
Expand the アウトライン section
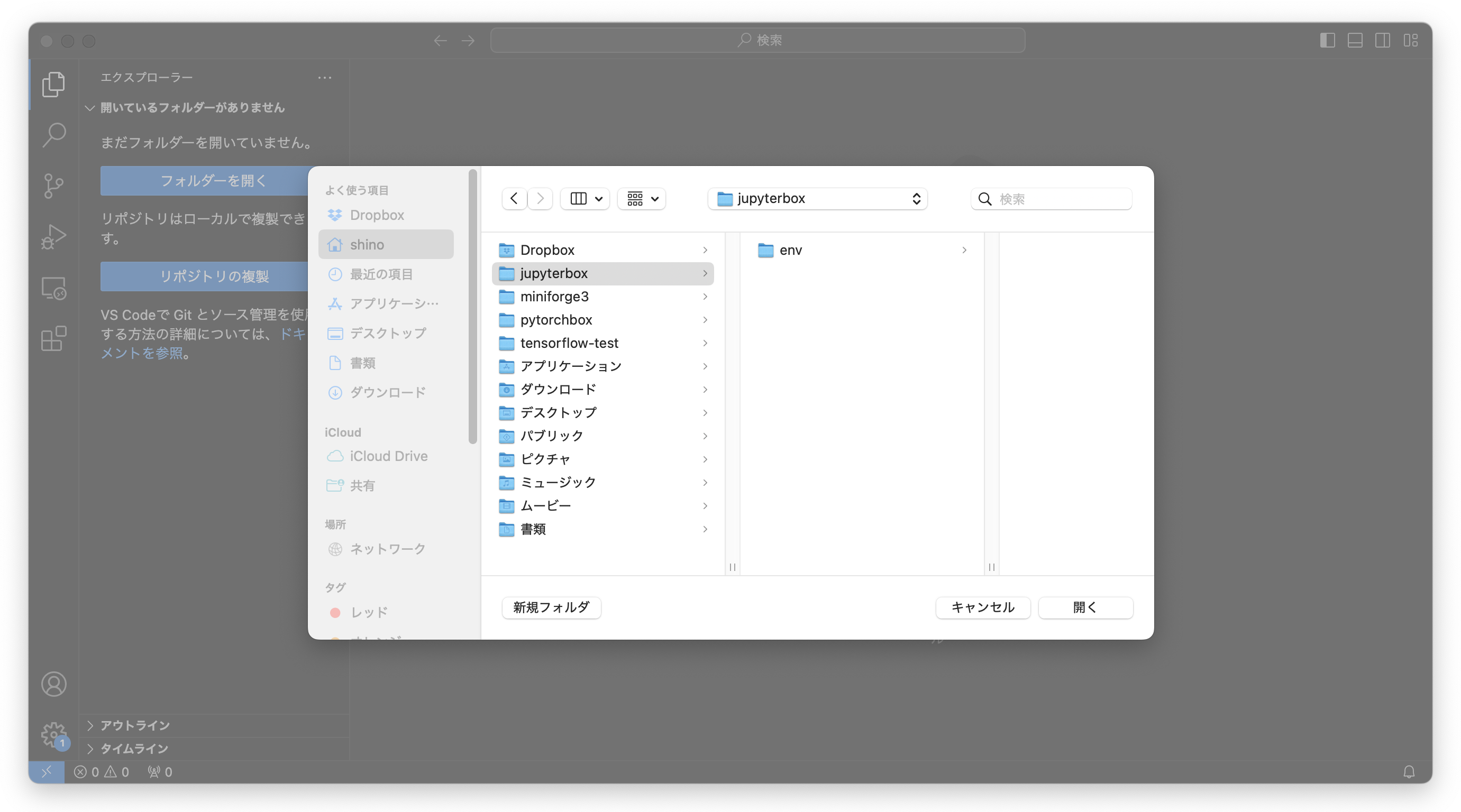[134, 725]
